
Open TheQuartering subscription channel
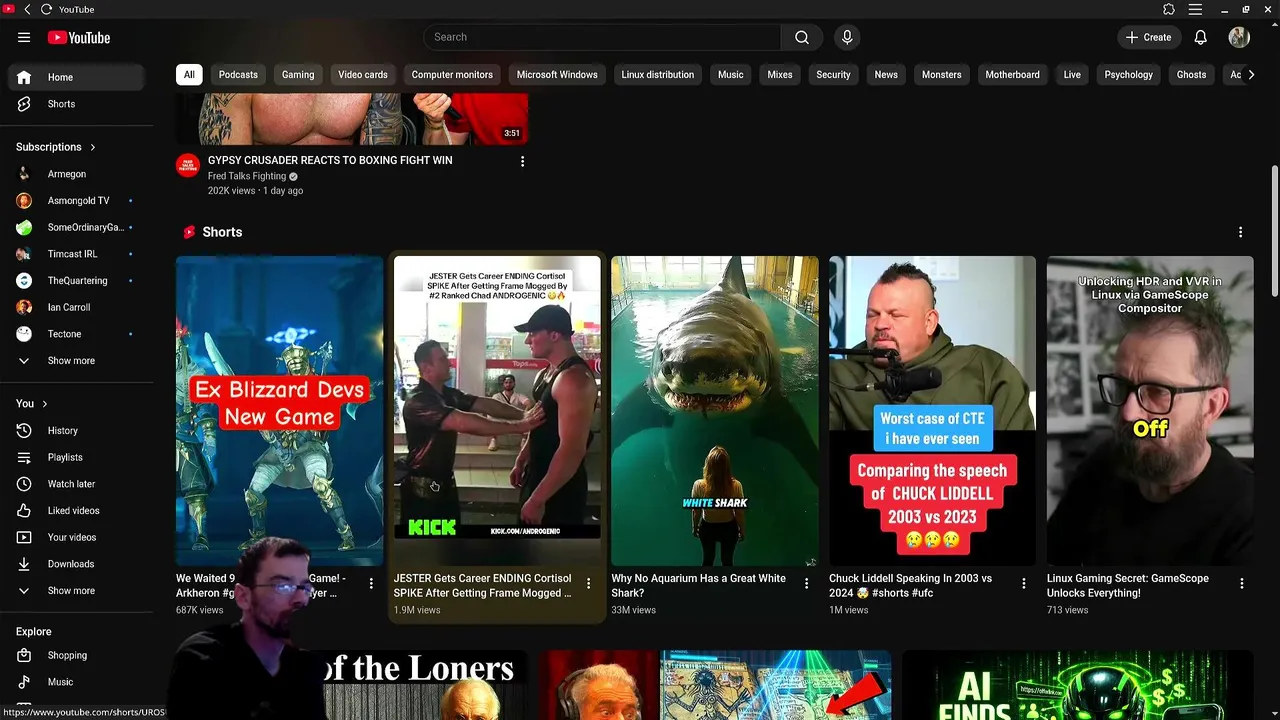[x=77, y=281]
